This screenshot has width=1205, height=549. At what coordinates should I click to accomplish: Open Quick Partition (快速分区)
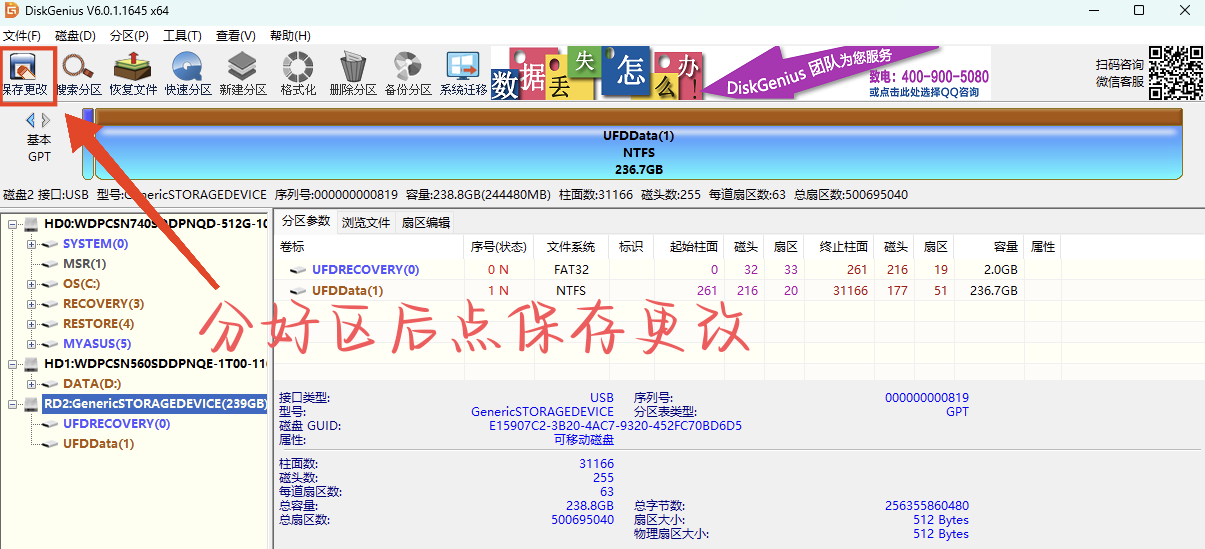coord(188,75)
